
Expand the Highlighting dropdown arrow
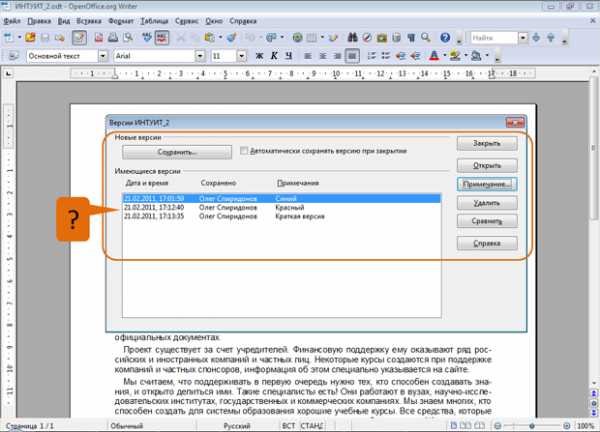pyautogui.click(x=466, y=56)
